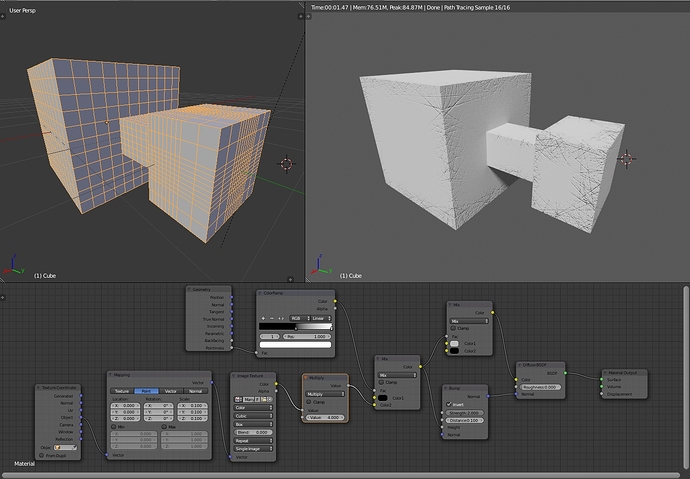Enable Clamp in the Multiply node

[x=308, y=402]
